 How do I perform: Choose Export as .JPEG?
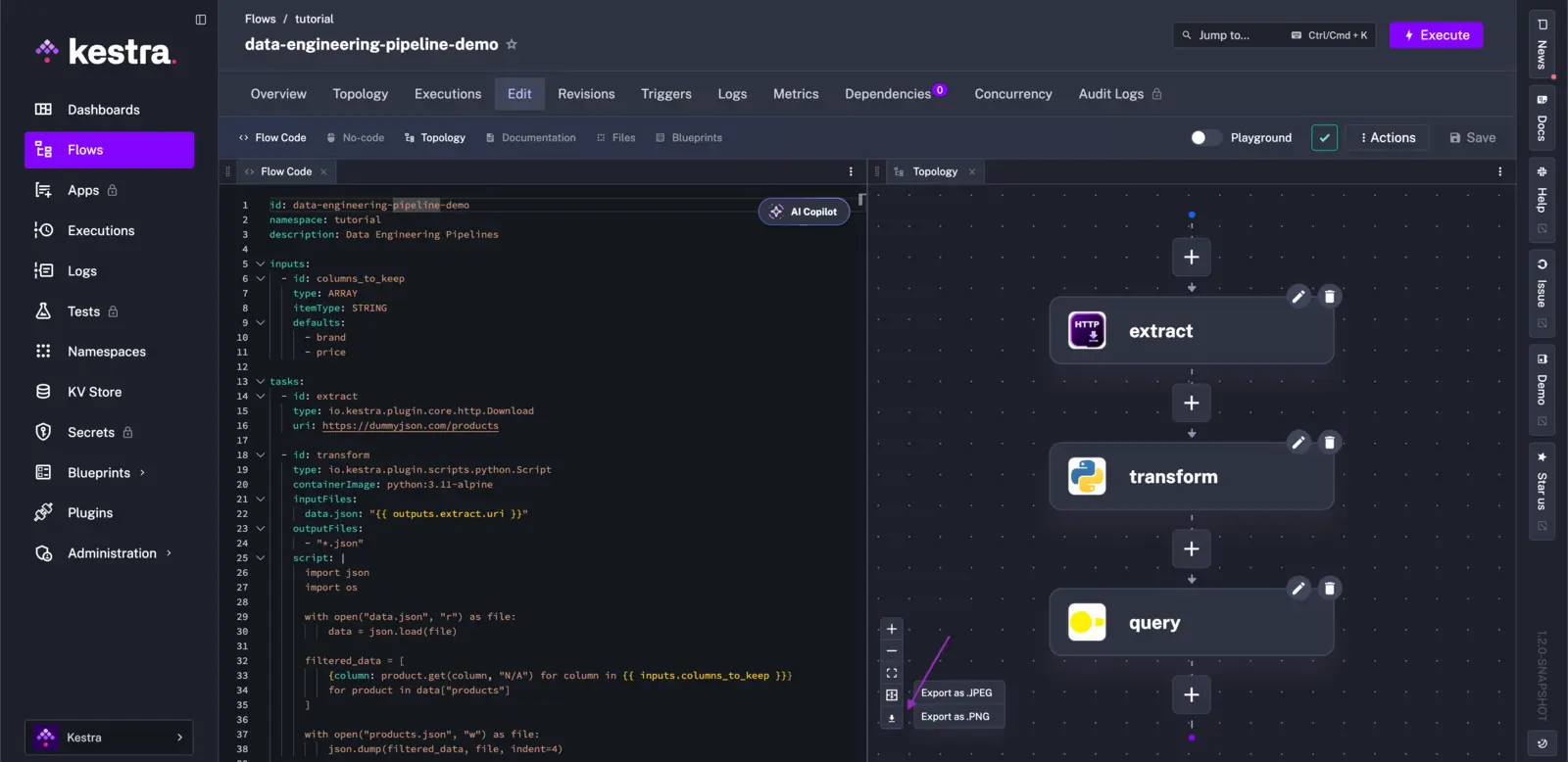pyautogui.click(x=956, y=693)
